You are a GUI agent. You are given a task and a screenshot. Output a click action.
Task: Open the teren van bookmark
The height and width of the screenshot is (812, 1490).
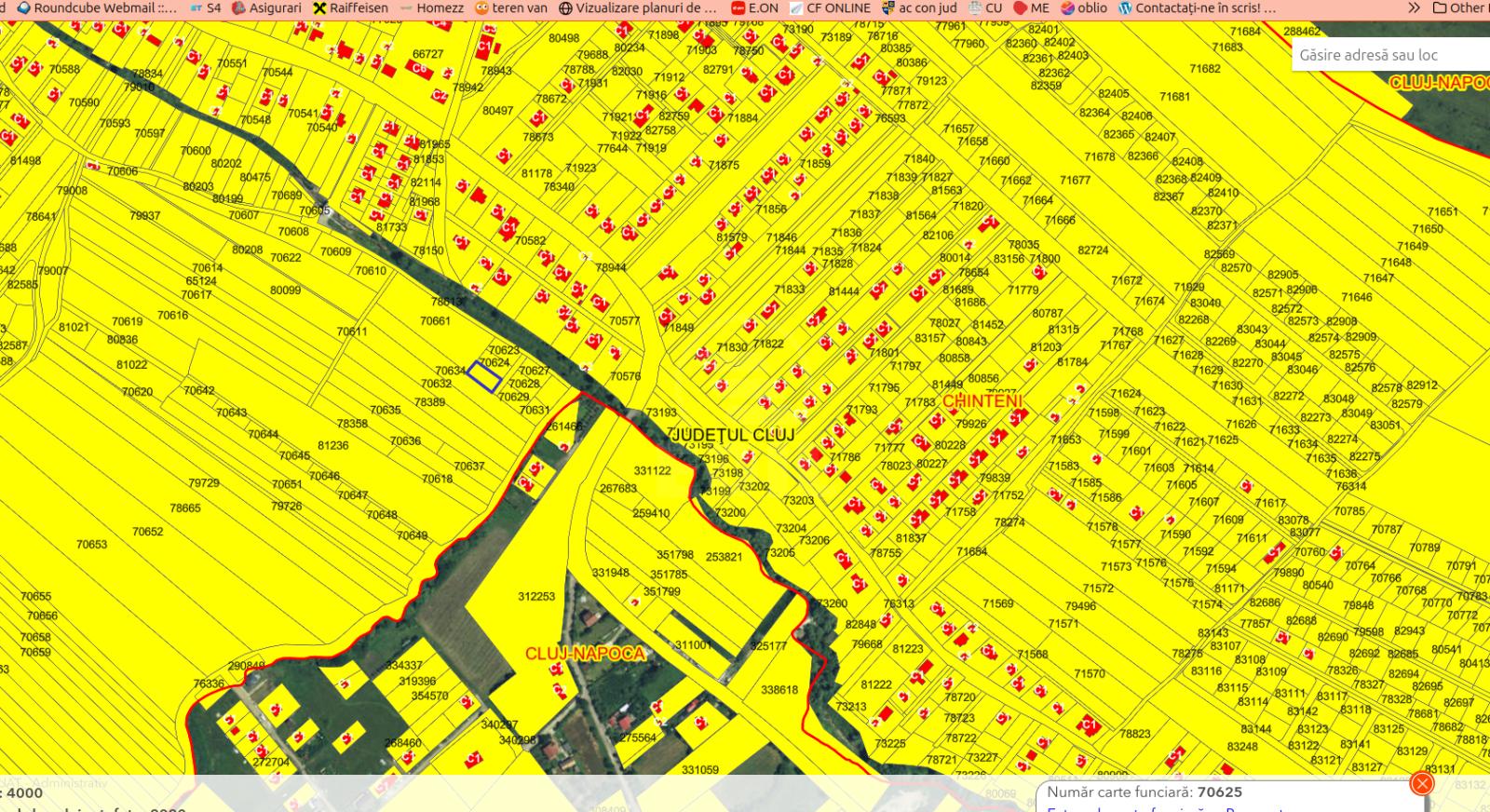point(511,7)
